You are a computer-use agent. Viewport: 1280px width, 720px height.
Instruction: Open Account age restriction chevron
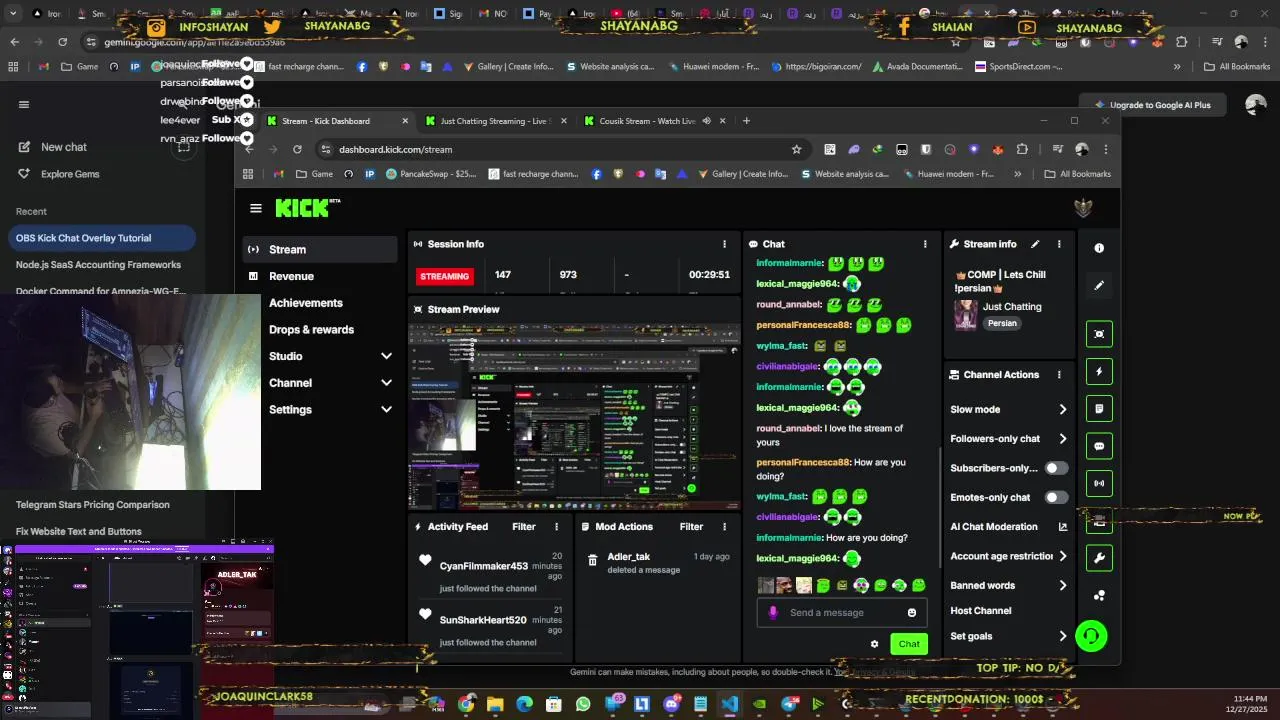click(1063, 556)
